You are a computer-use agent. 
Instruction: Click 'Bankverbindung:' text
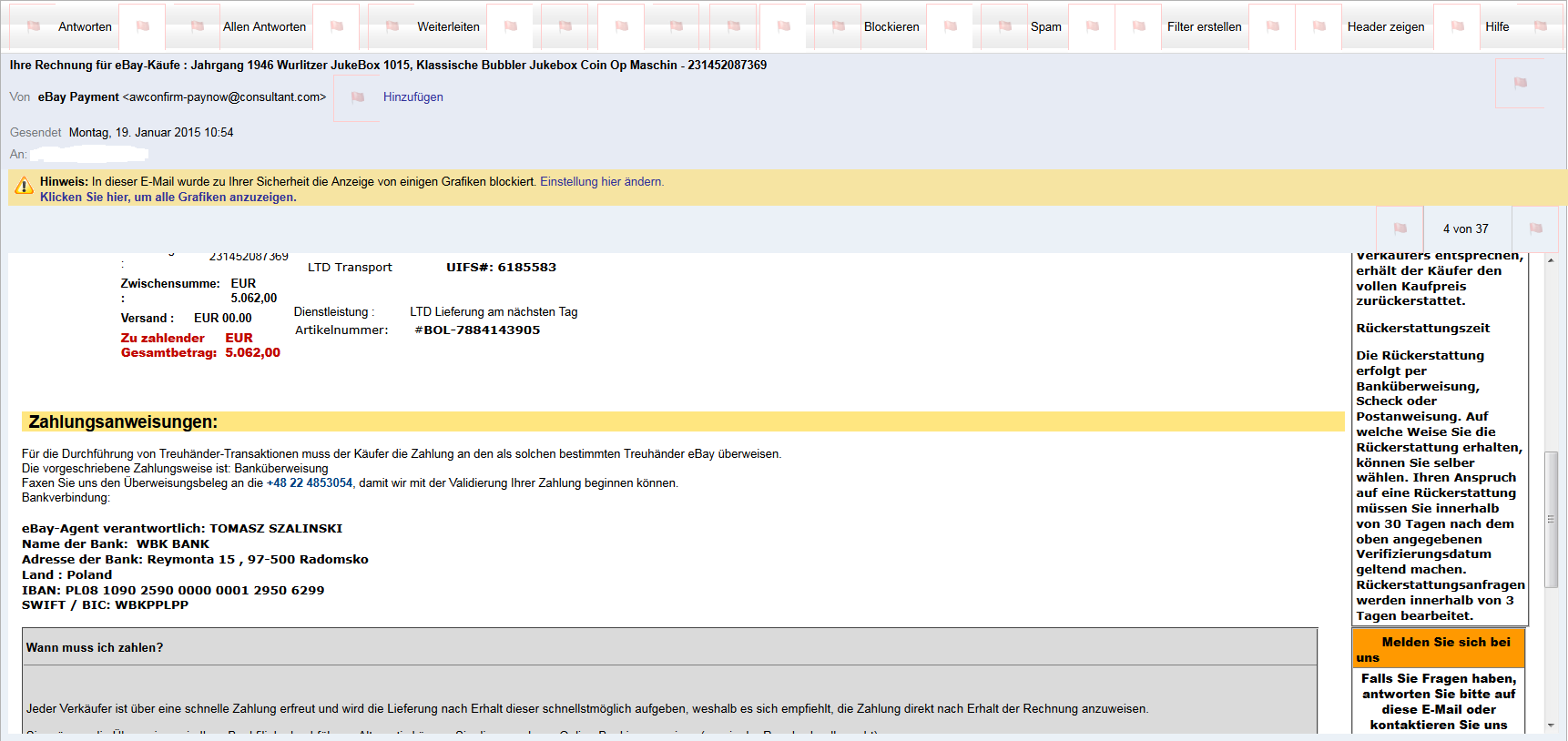tap(66, 498)
